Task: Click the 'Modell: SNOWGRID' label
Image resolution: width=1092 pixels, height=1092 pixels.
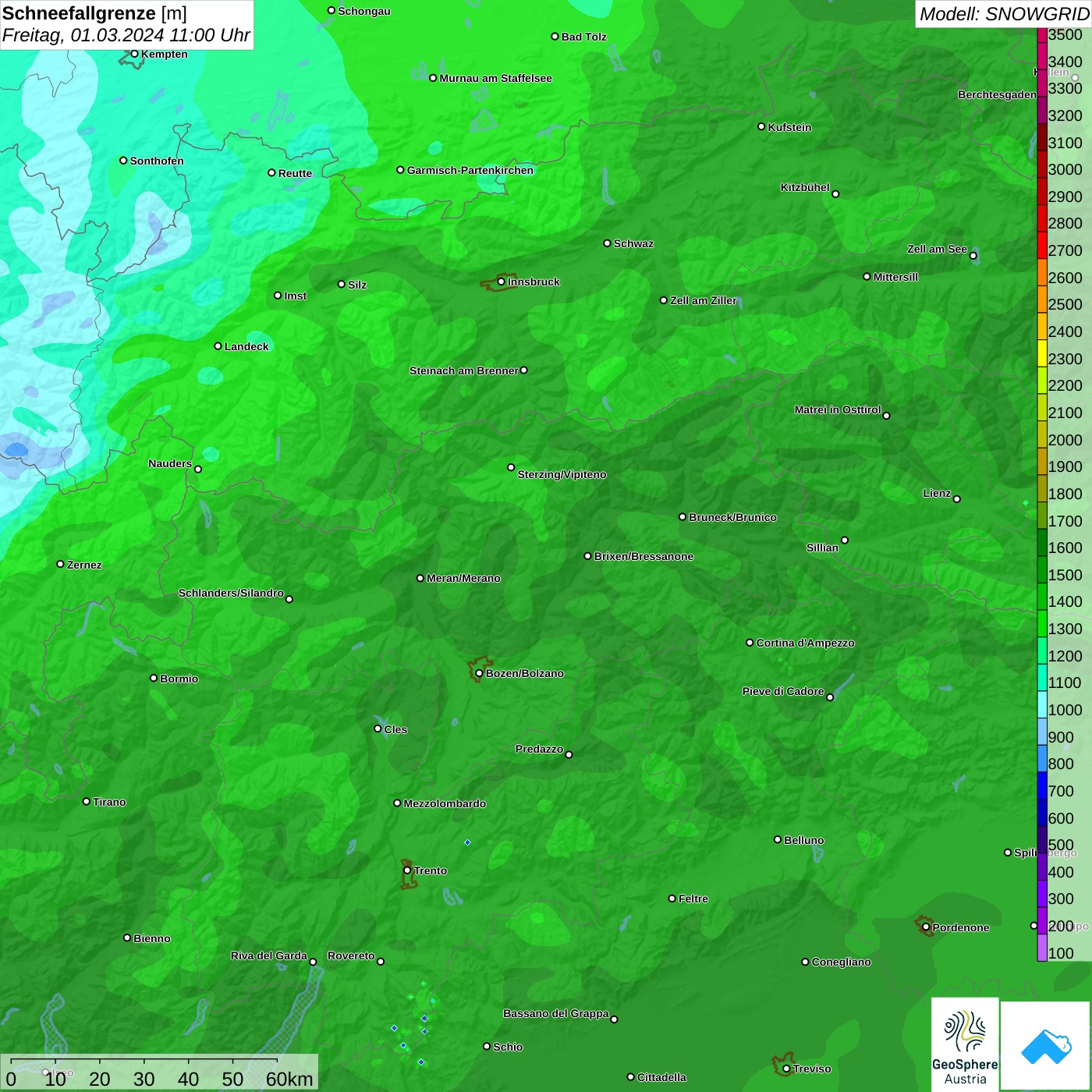Action: click(1004, 13)
